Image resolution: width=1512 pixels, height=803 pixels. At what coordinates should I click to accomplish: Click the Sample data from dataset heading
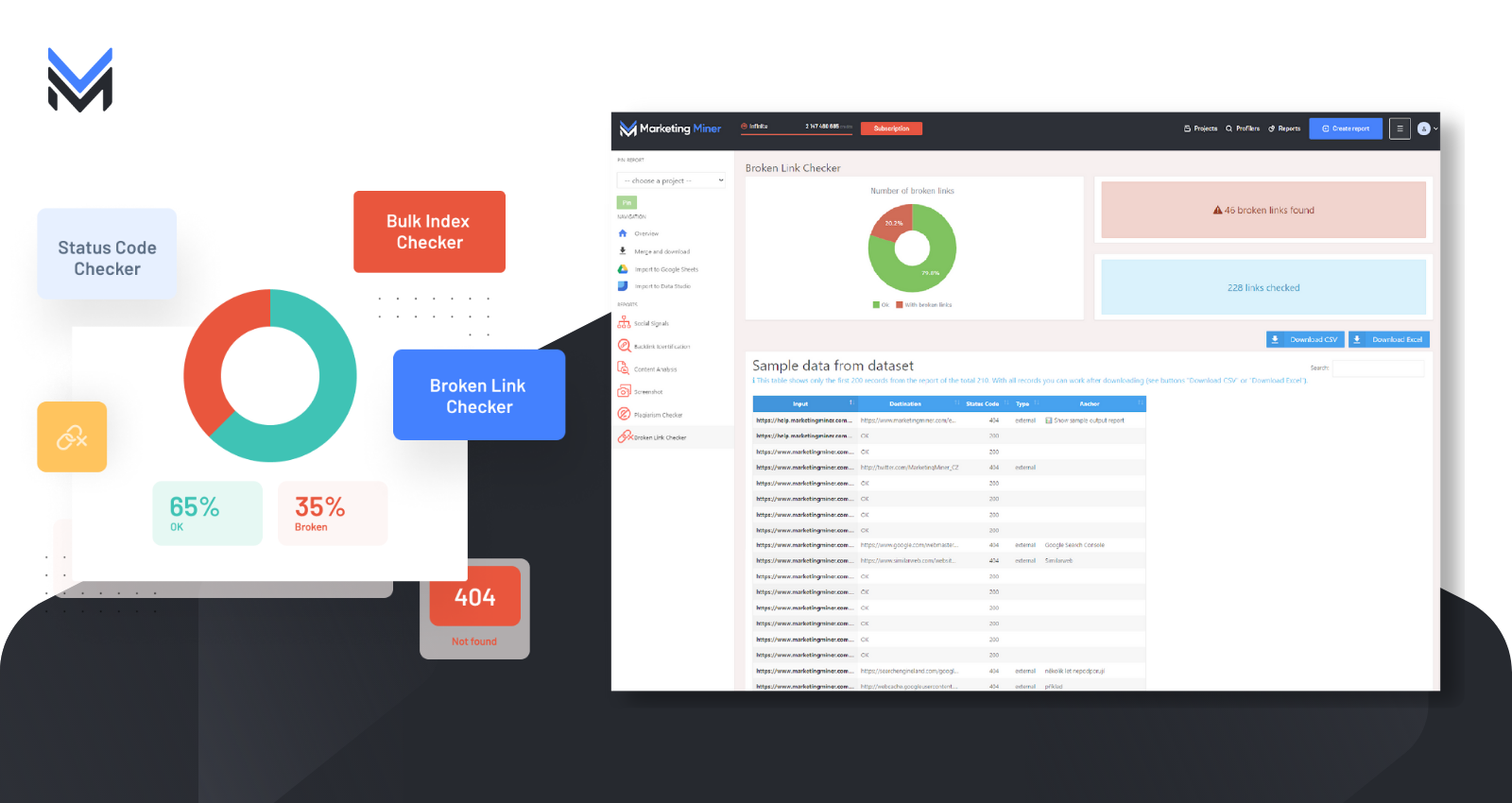(833, 366)
